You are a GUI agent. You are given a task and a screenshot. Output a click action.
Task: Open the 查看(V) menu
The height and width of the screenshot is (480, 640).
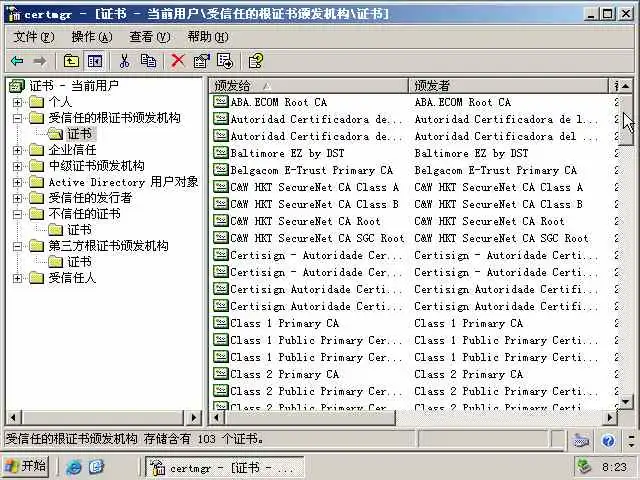point(149,37)
